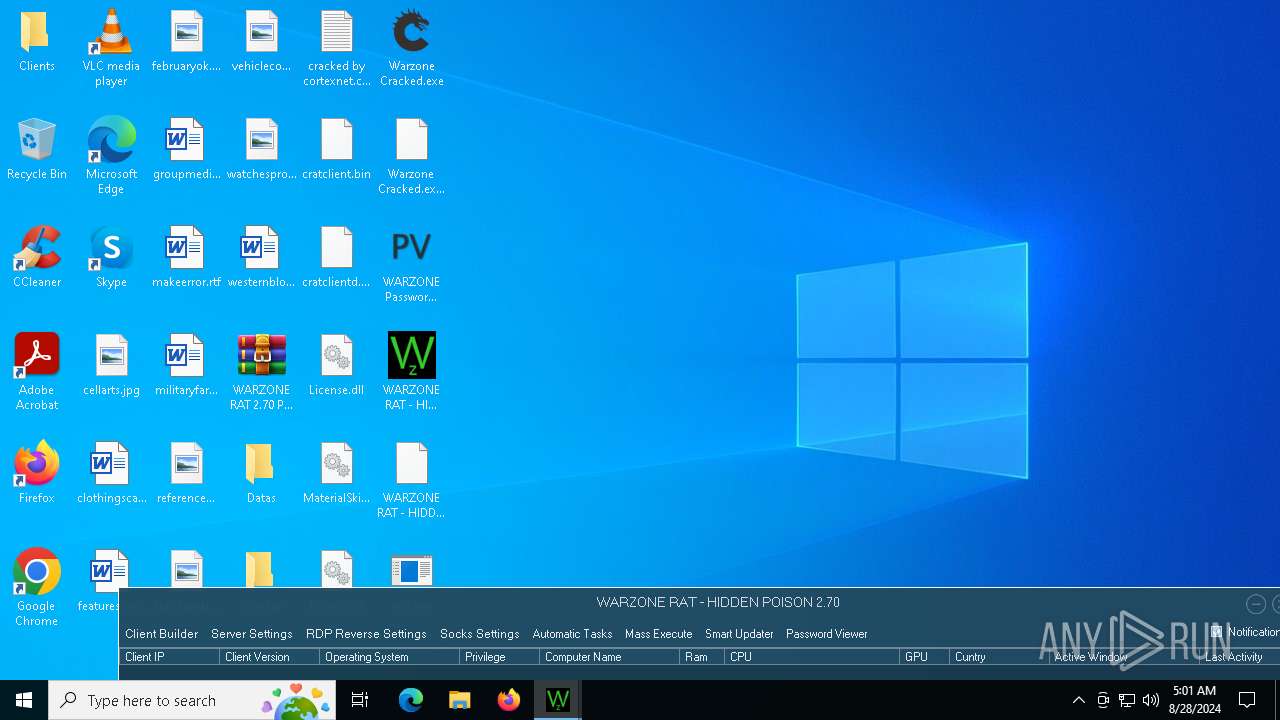This screenshot has height=720, width=1280.
Task: Open Smart Updater menu
Action: click(739, 634)
